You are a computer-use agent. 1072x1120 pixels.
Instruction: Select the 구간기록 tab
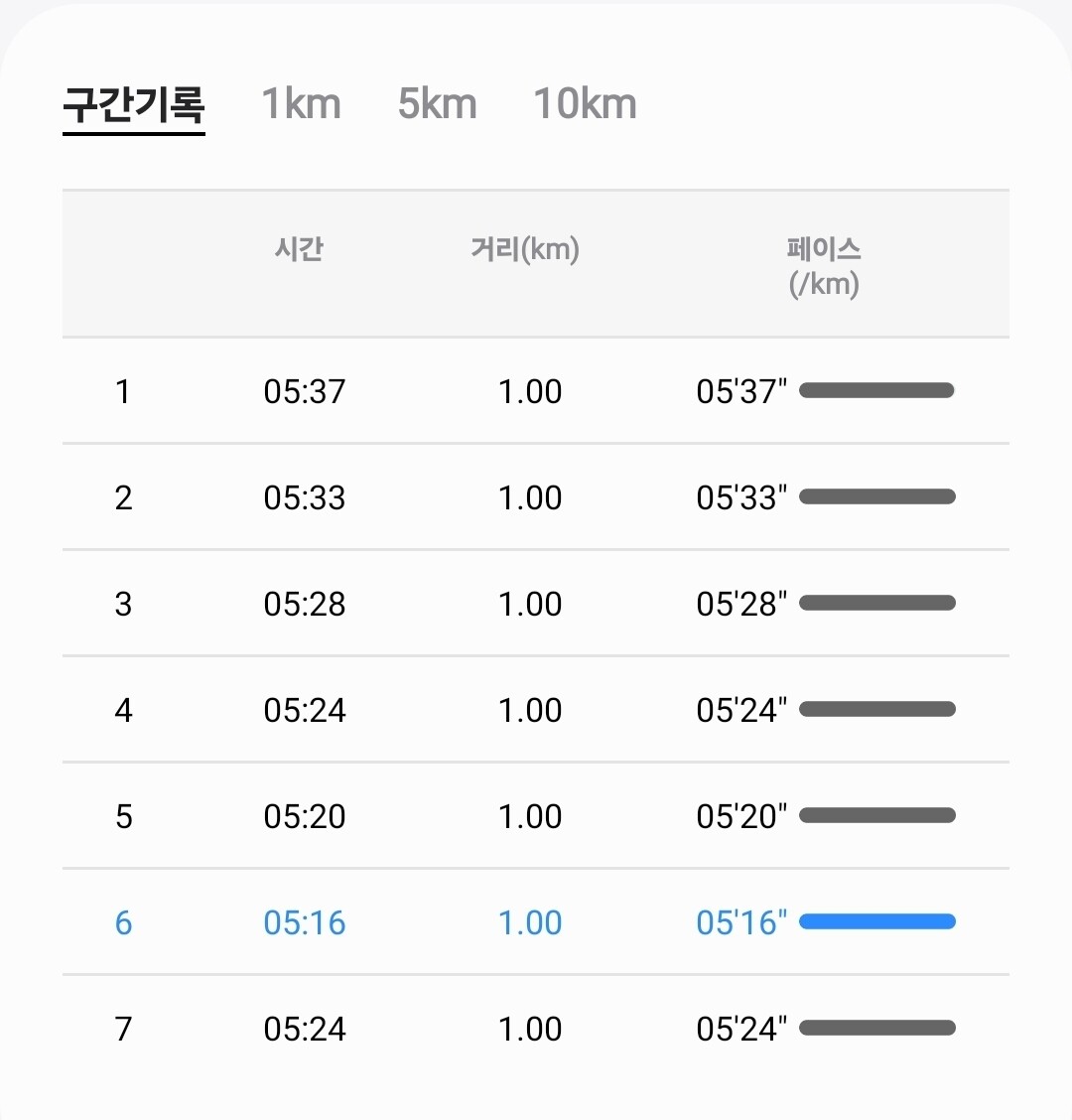pyautogui.click(x=134, y=104)
